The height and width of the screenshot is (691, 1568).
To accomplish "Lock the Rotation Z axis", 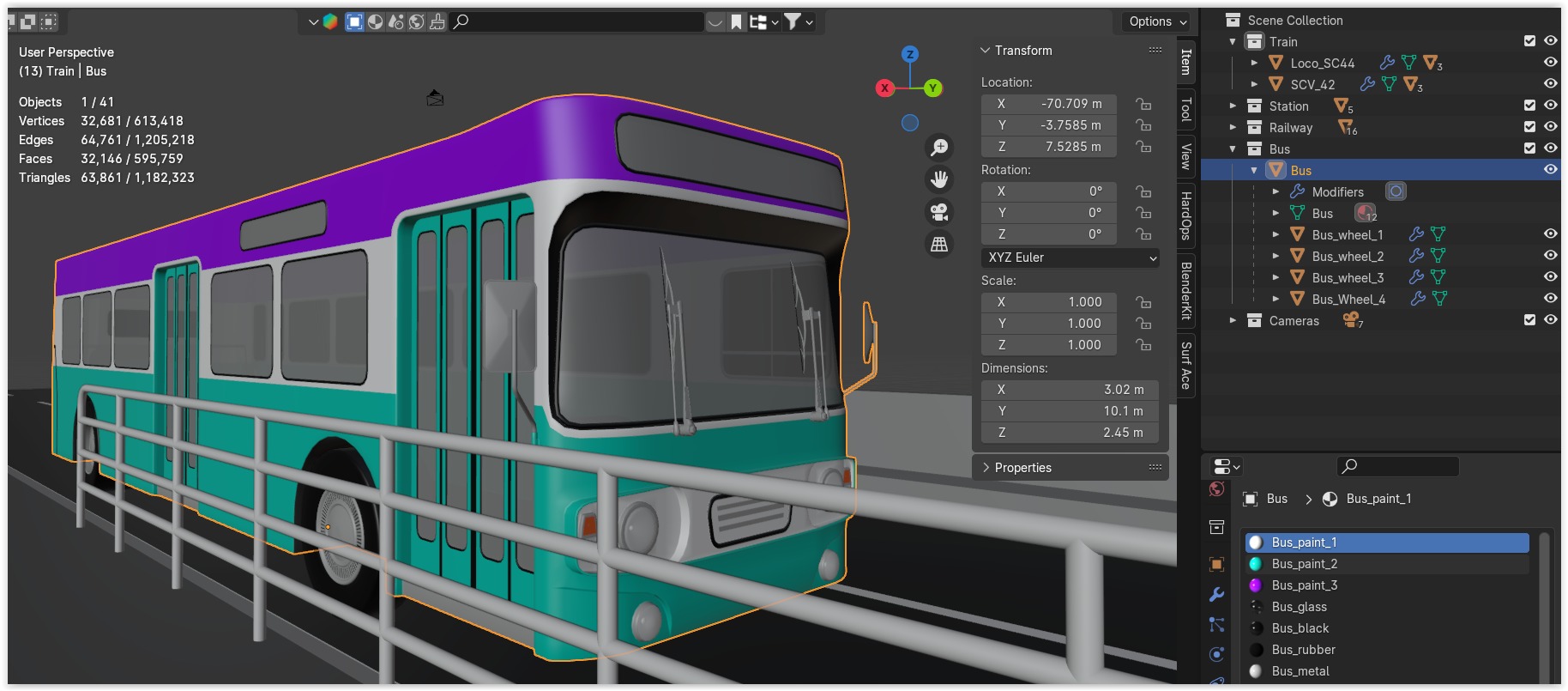I will [x=1143, y=234].
